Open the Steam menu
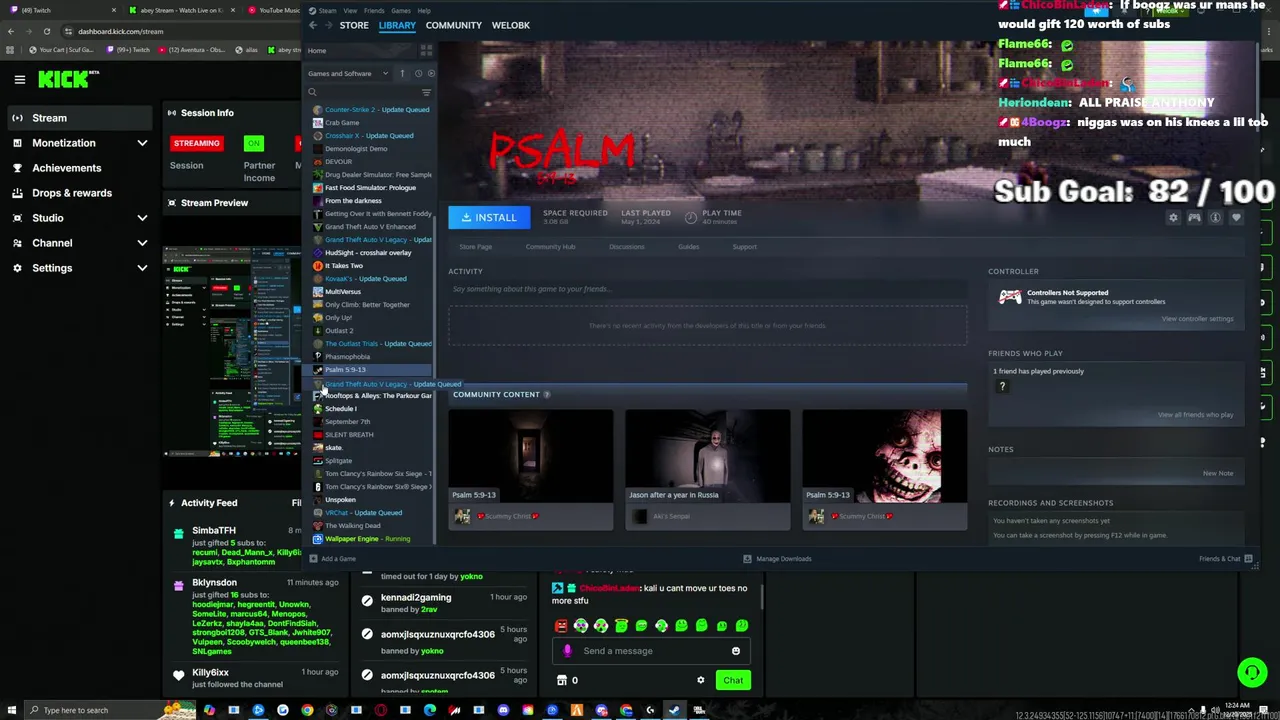Screen dimensions: 1280x720 pos(327,11)
